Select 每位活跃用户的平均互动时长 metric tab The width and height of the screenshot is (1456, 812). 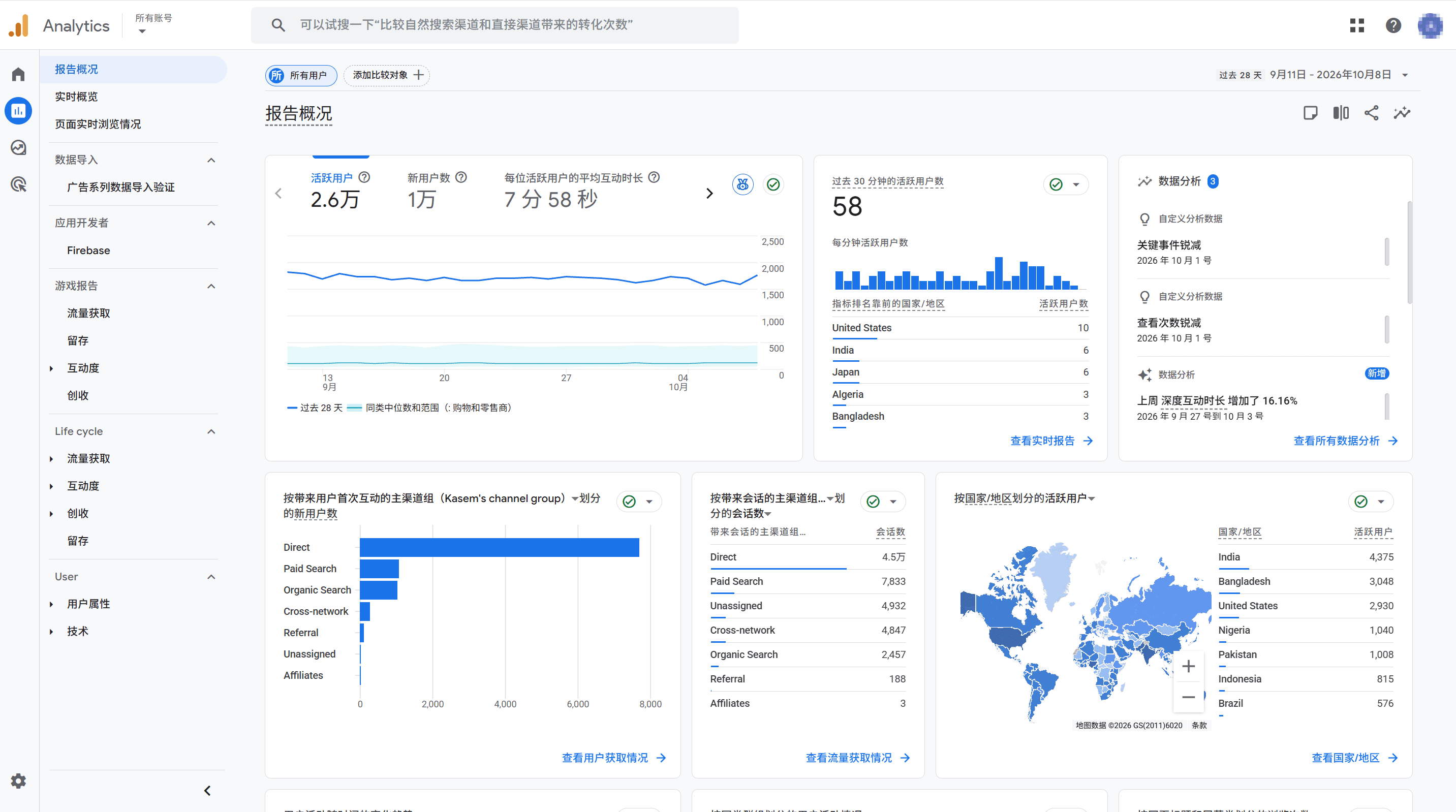click(581, 191)
